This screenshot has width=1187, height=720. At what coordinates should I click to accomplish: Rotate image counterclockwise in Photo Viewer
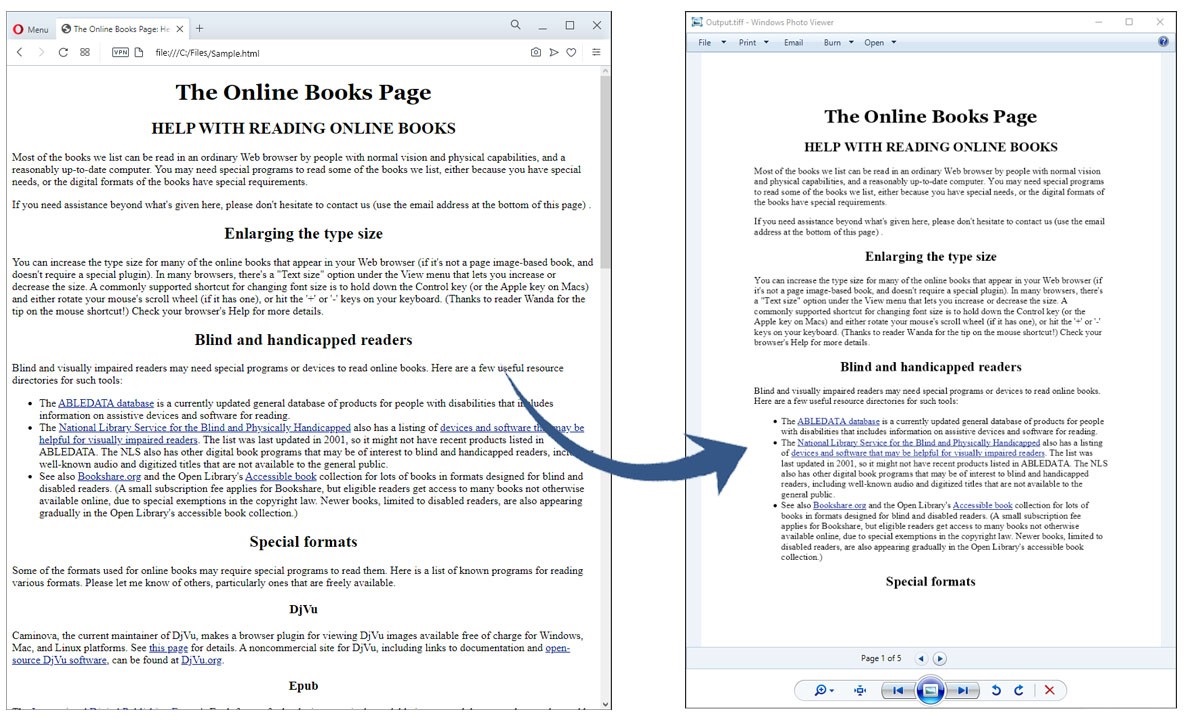click(996, 690)
